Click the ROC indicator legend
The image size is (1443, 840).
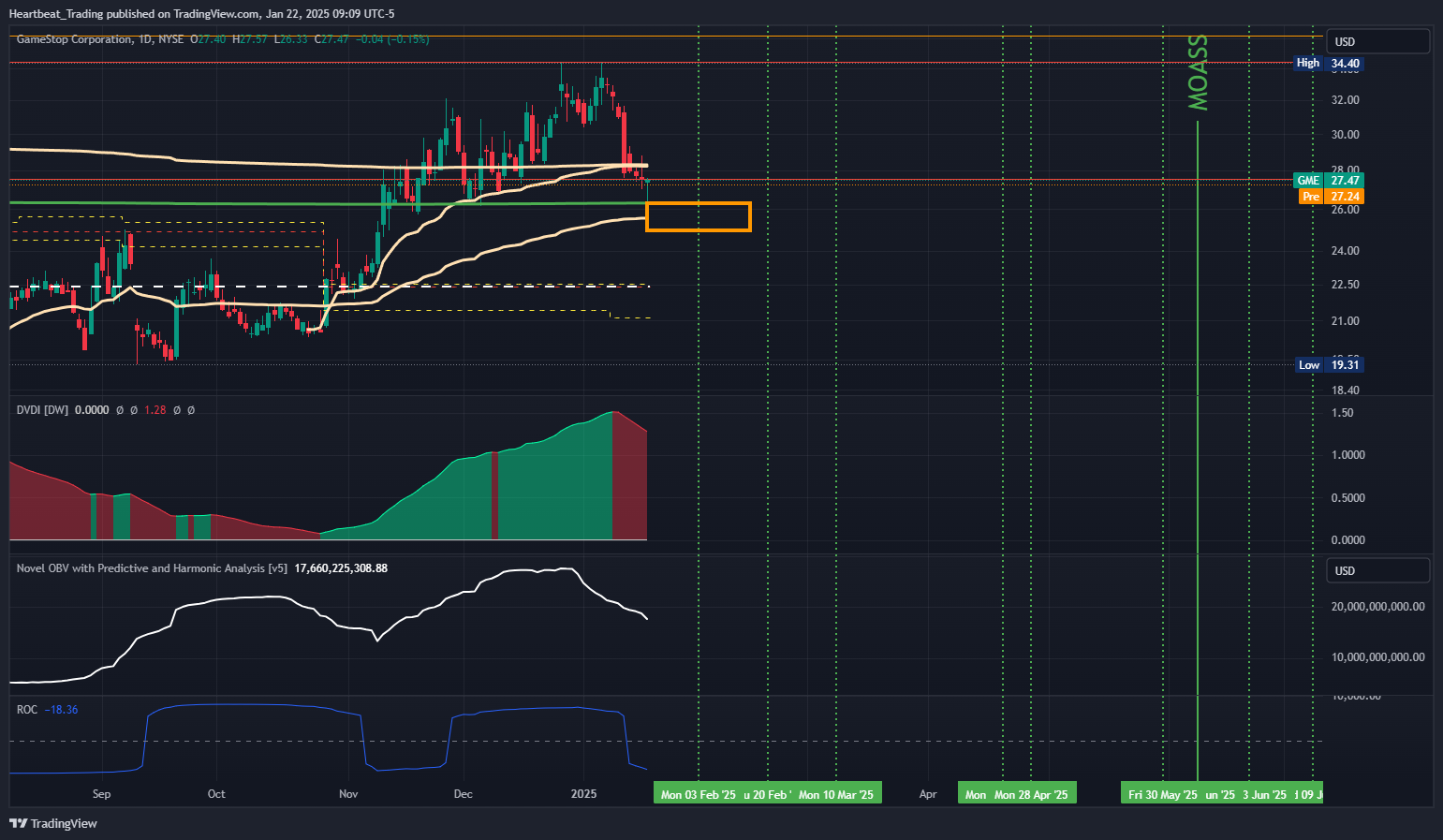(27, 710)
